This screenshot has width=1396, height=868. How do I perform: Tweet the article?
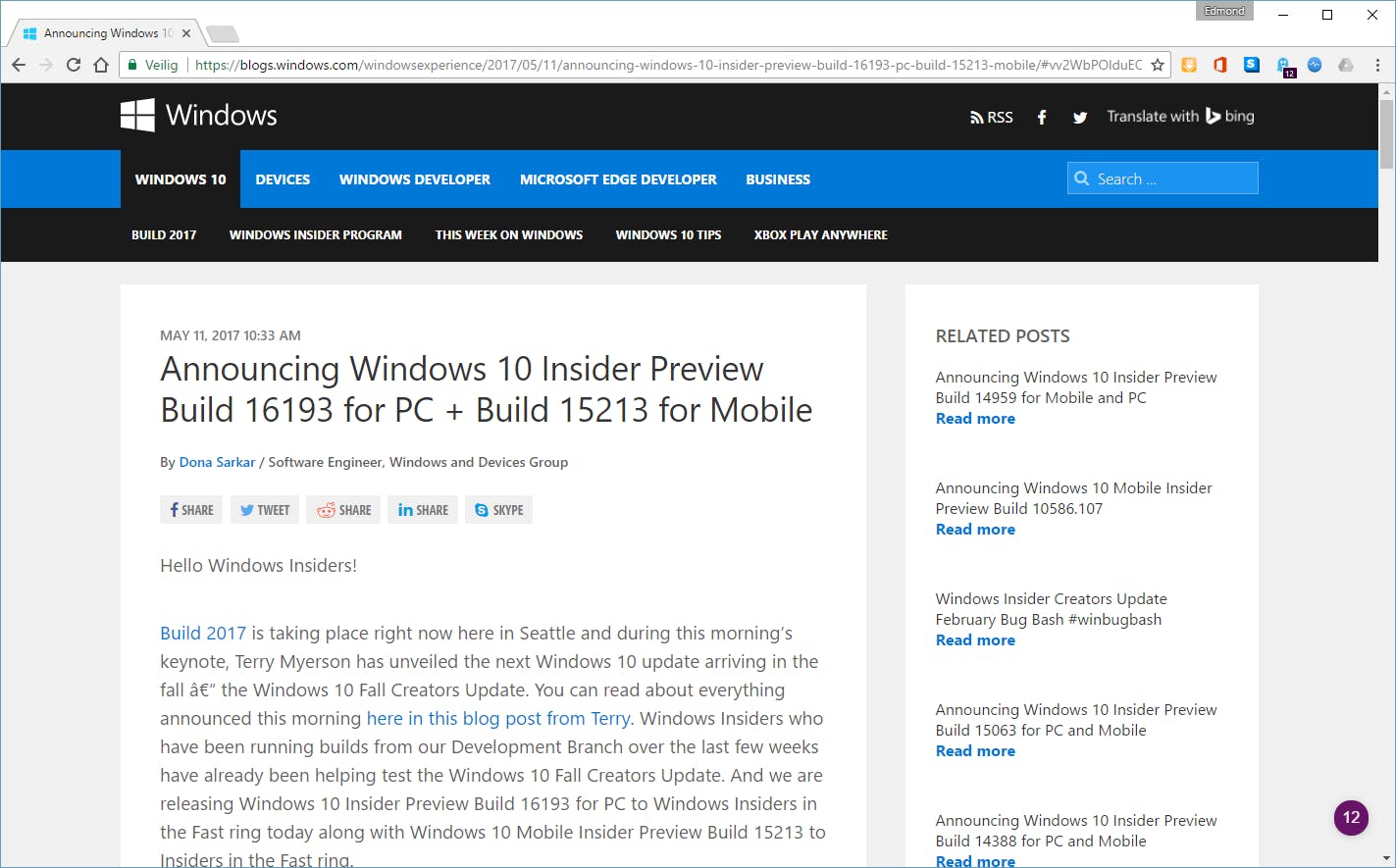(x=265, y=510)
